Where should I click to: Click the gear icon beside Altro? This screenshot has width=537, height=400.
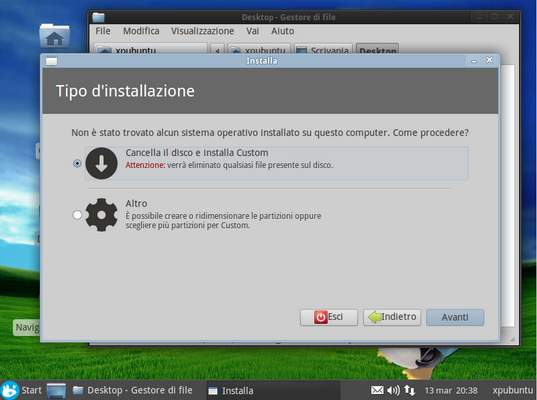coord(101,215)
